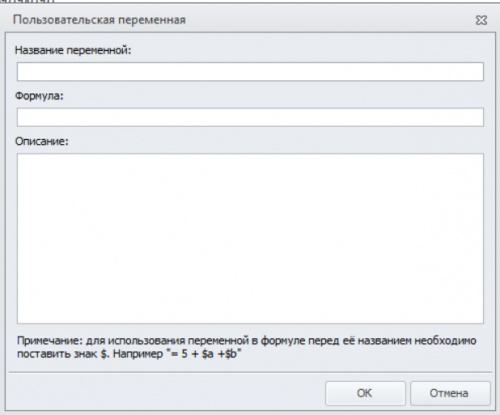This screenshot has width=500, height=415.
Task: Accept the dialog by clicking OK
Action: pos(365,393)
